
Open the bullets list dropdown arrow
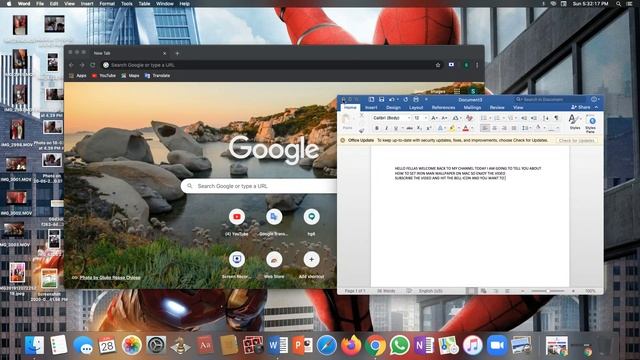click(490, 118)
